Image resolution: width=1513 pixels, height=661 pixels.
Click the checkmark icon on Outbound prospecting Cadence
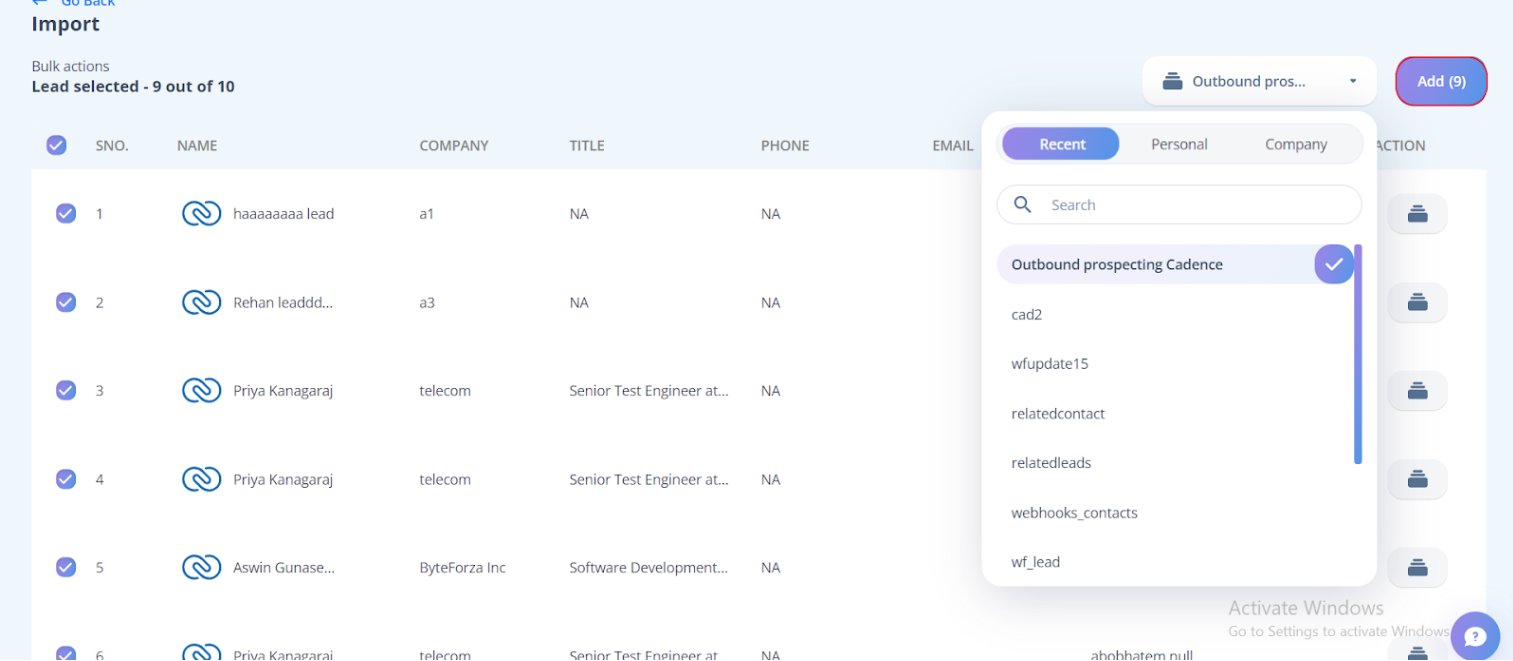(x=1334, y=265)
